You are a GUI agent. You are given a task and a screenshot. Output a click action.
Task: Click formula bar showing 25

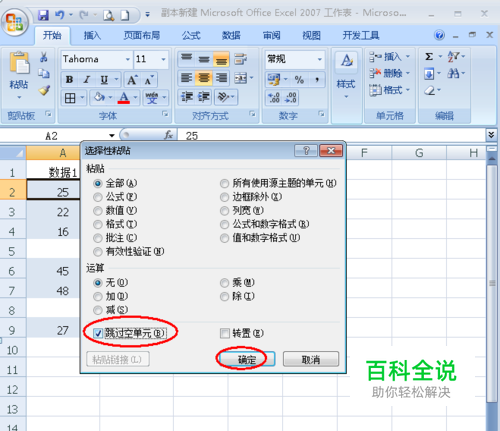point(331,135)
